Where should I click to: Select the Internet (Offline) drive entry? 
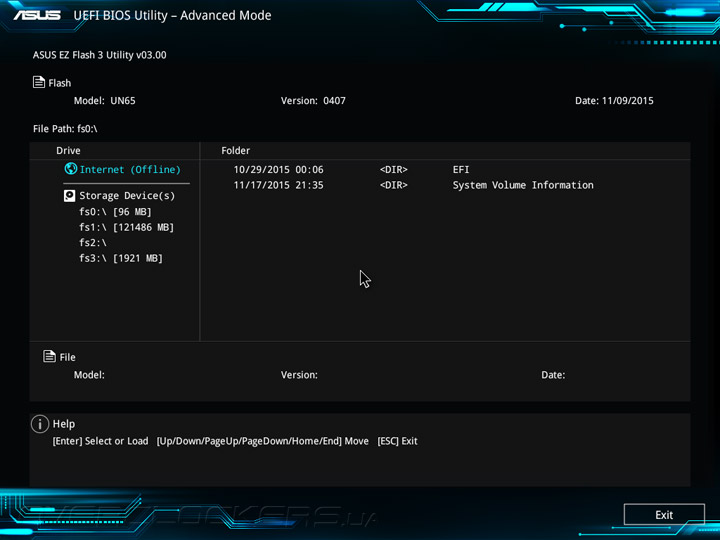tap(130, 169)
